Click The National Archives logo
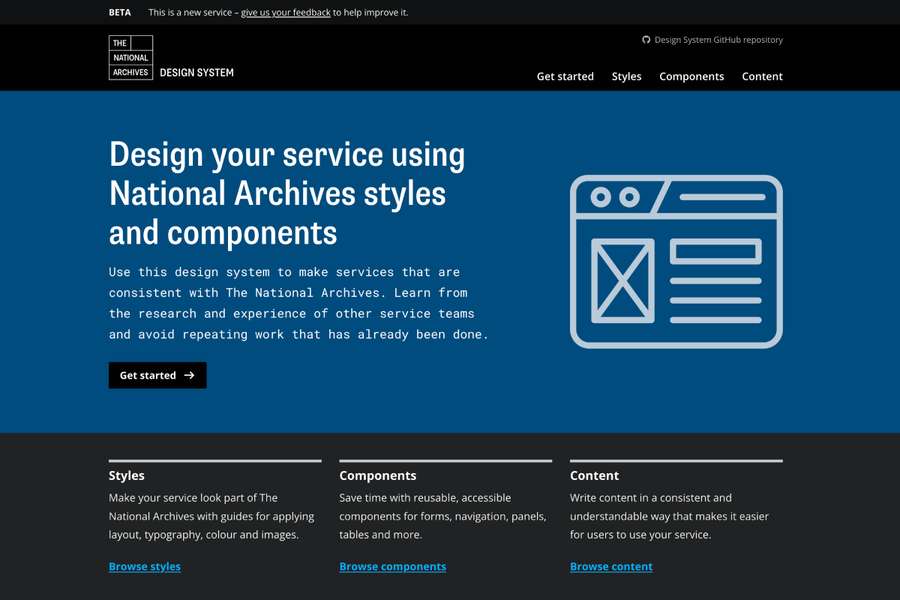The width and height of the screenshot is (900, 600). (x=131, y=57)
